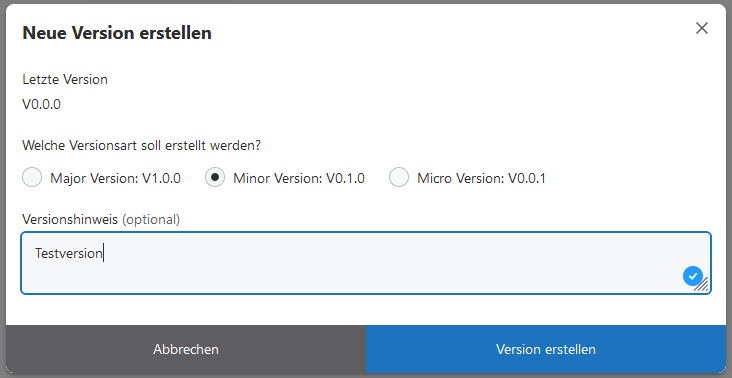Viewport: 732px width, 378px height.
Task: Click the Minor Version: V0.1.0 label text
Action: (x=299, y=178)
